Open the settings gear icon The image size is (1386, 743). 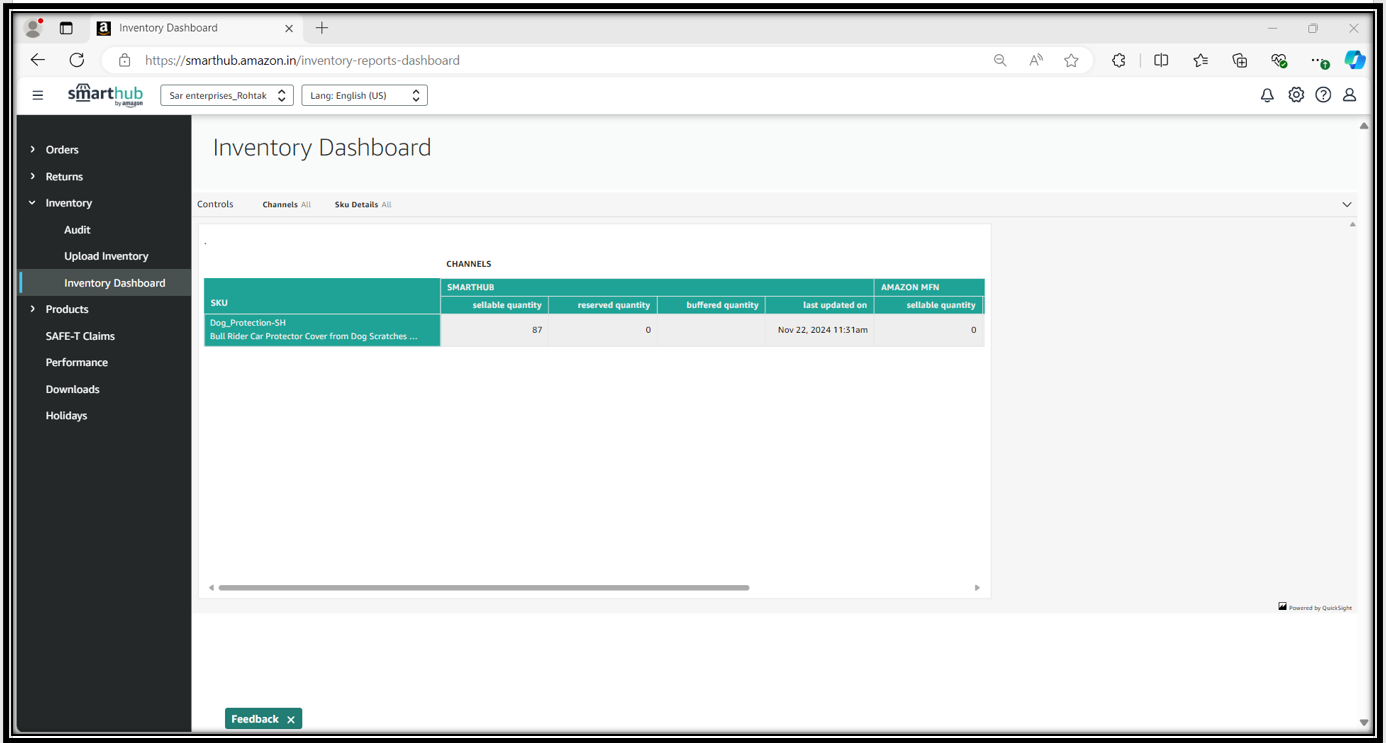pos(1296,95)
